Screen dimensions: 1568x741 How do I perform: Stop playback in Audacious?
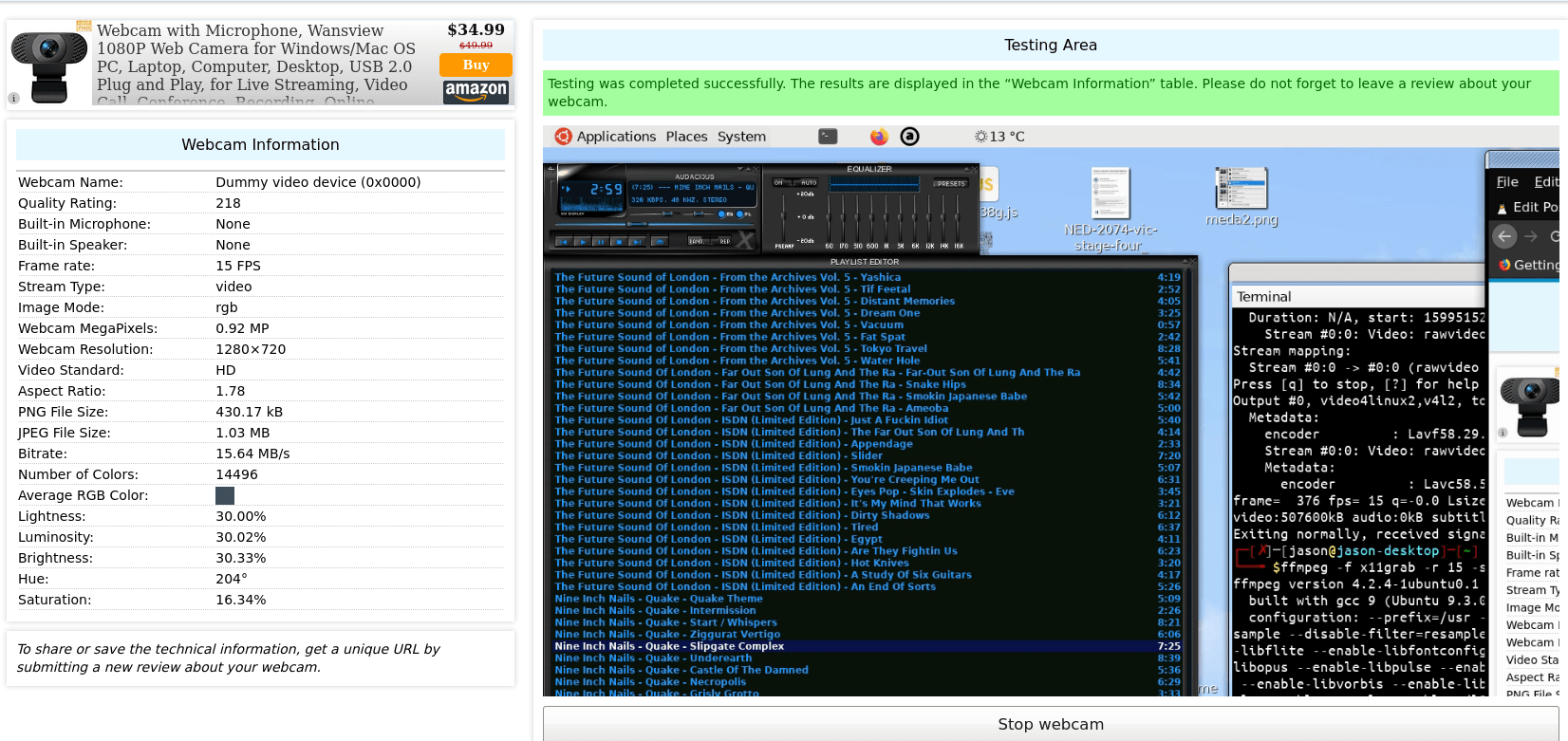[619, 241]
